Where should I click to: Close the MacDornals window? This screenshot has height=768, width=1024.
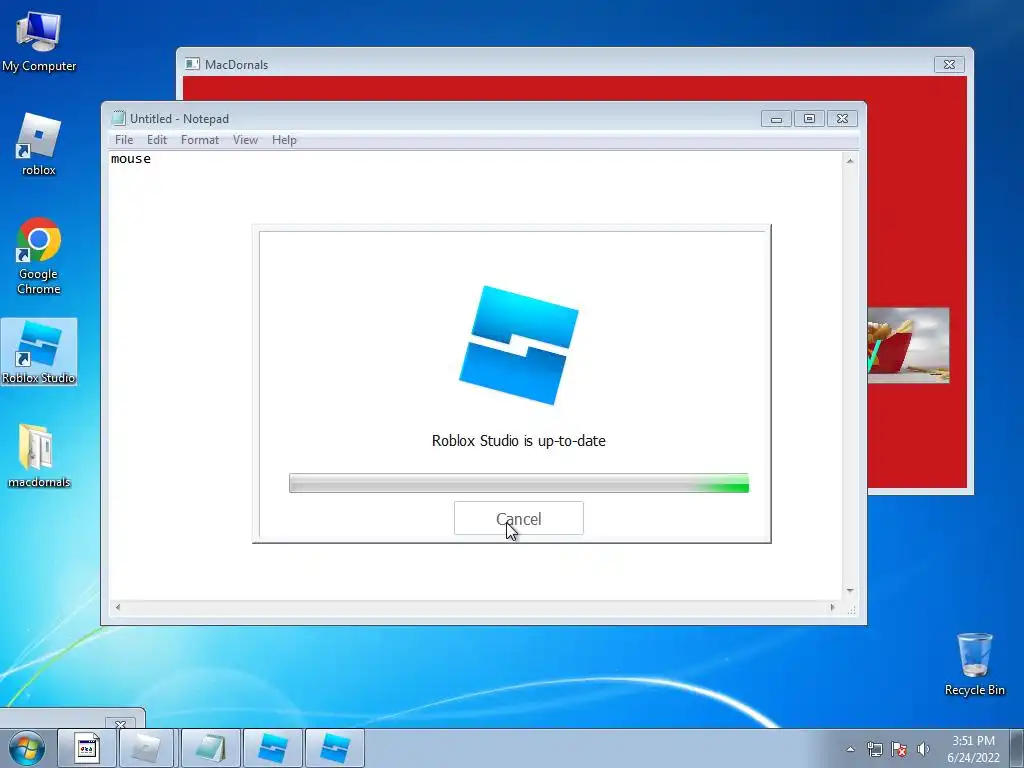click(x=950, y=64)
